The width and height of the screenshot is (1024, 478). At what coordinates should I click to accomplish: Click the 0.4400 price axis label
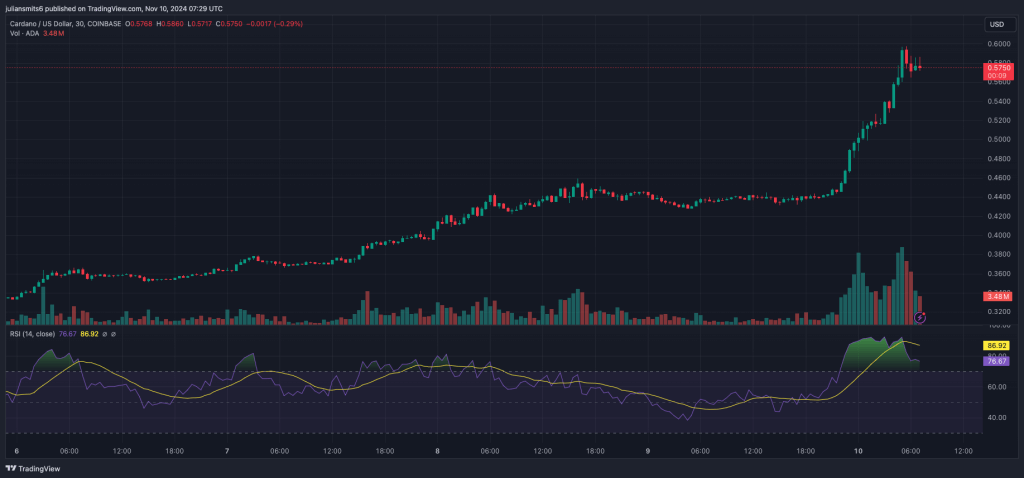click(x=997, y=197)
